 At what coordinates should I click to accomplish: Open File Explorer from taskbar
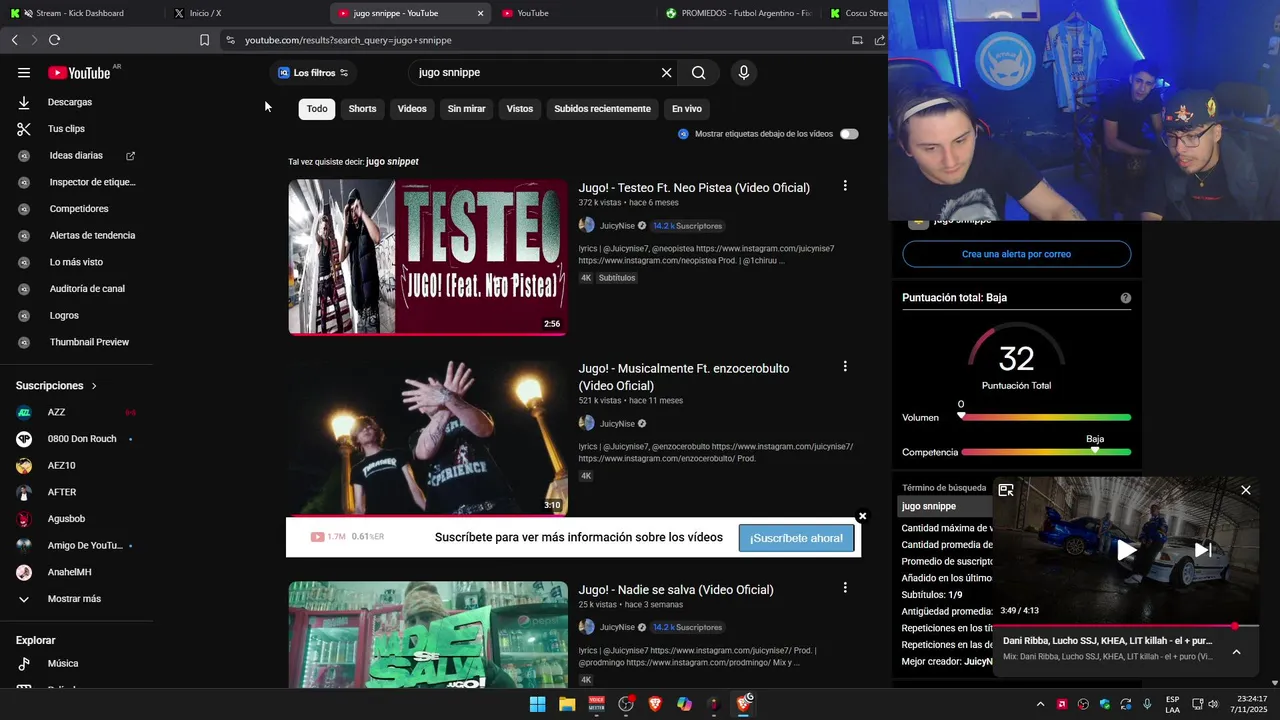[x=567, y=704]
